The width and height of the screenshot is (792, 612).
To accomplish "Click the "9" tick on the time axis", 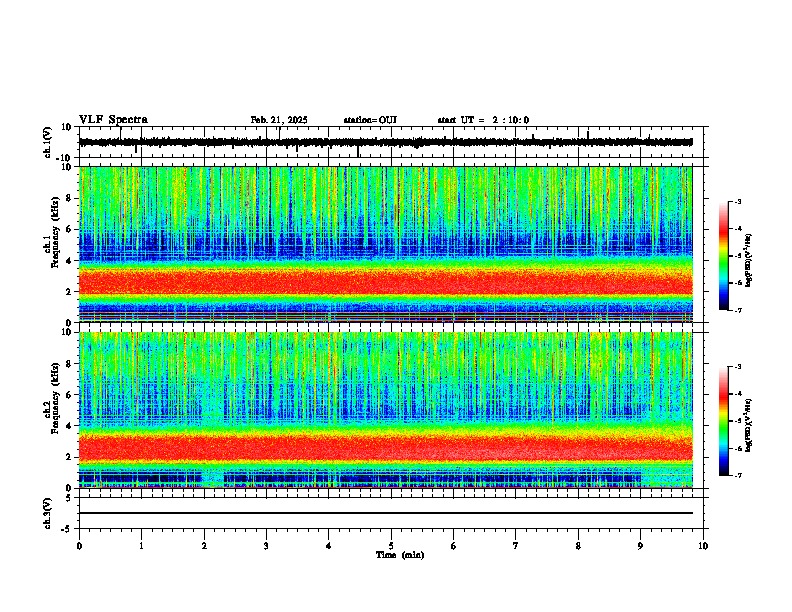I will coord(640,546).
